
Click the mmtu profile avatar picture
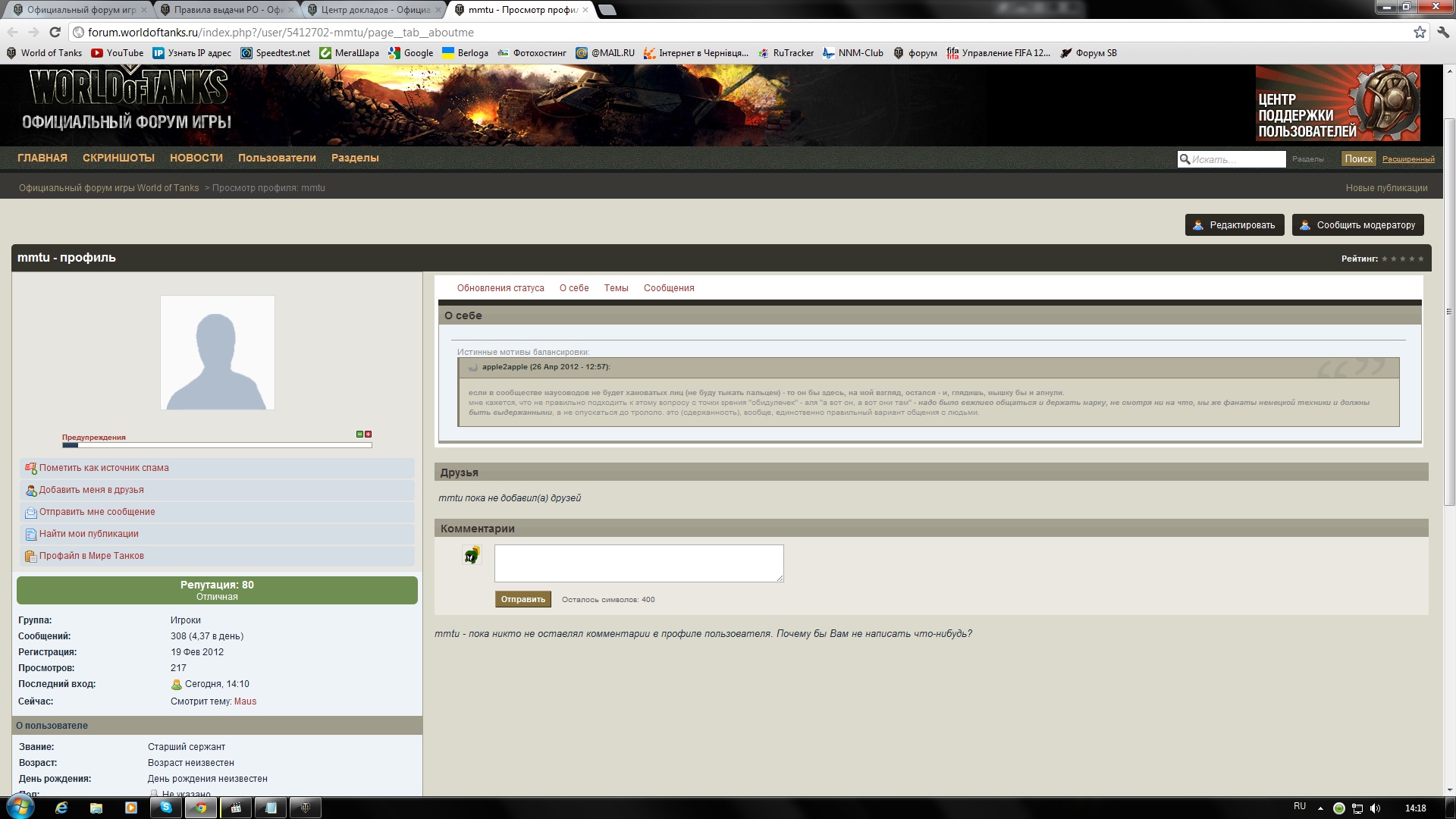click(x=218, y=353)
